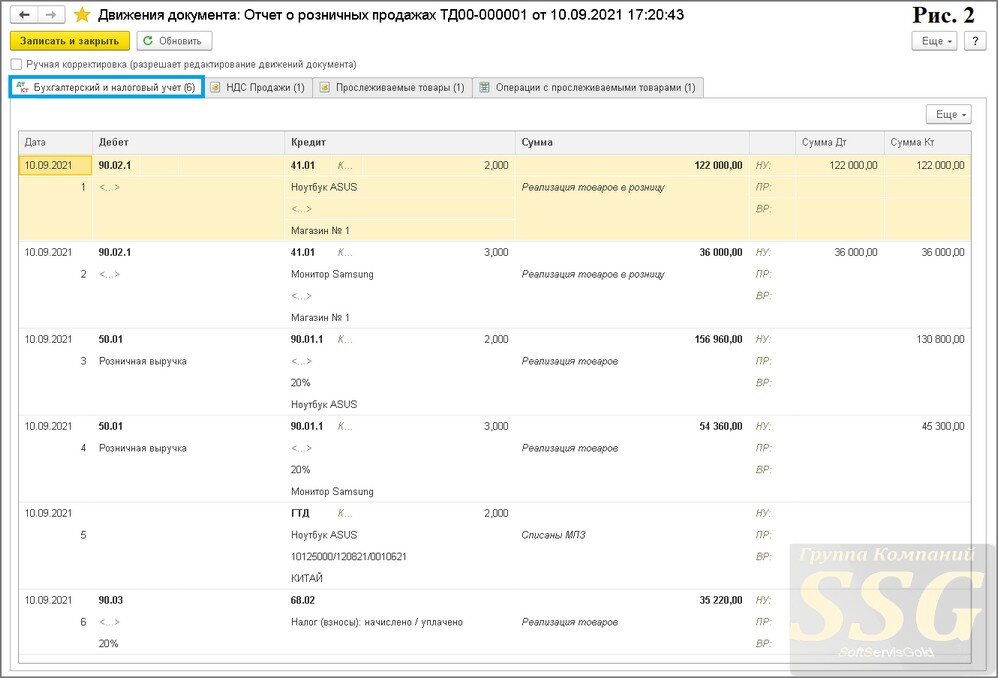Open help with the question mark button
The height and width of the screenshot is (678, 998).
[x=975, y=41]
